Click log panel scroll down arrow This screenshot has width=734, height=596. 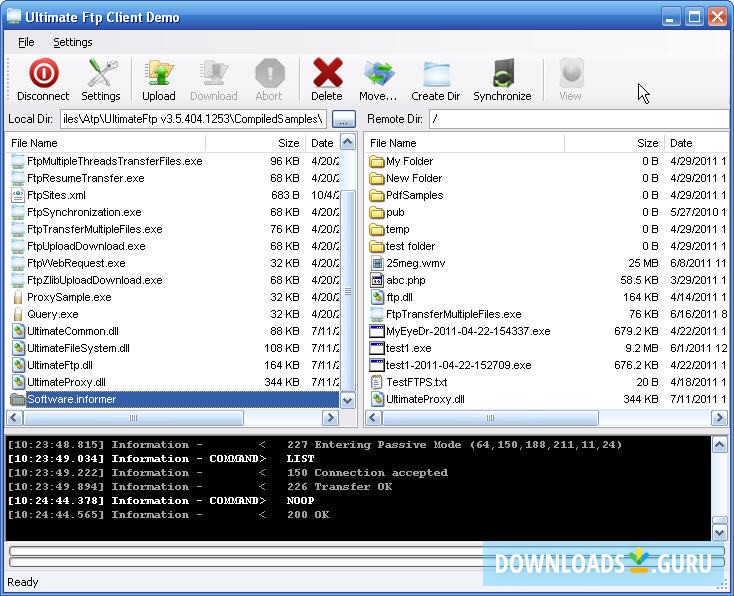pos(719,532)
